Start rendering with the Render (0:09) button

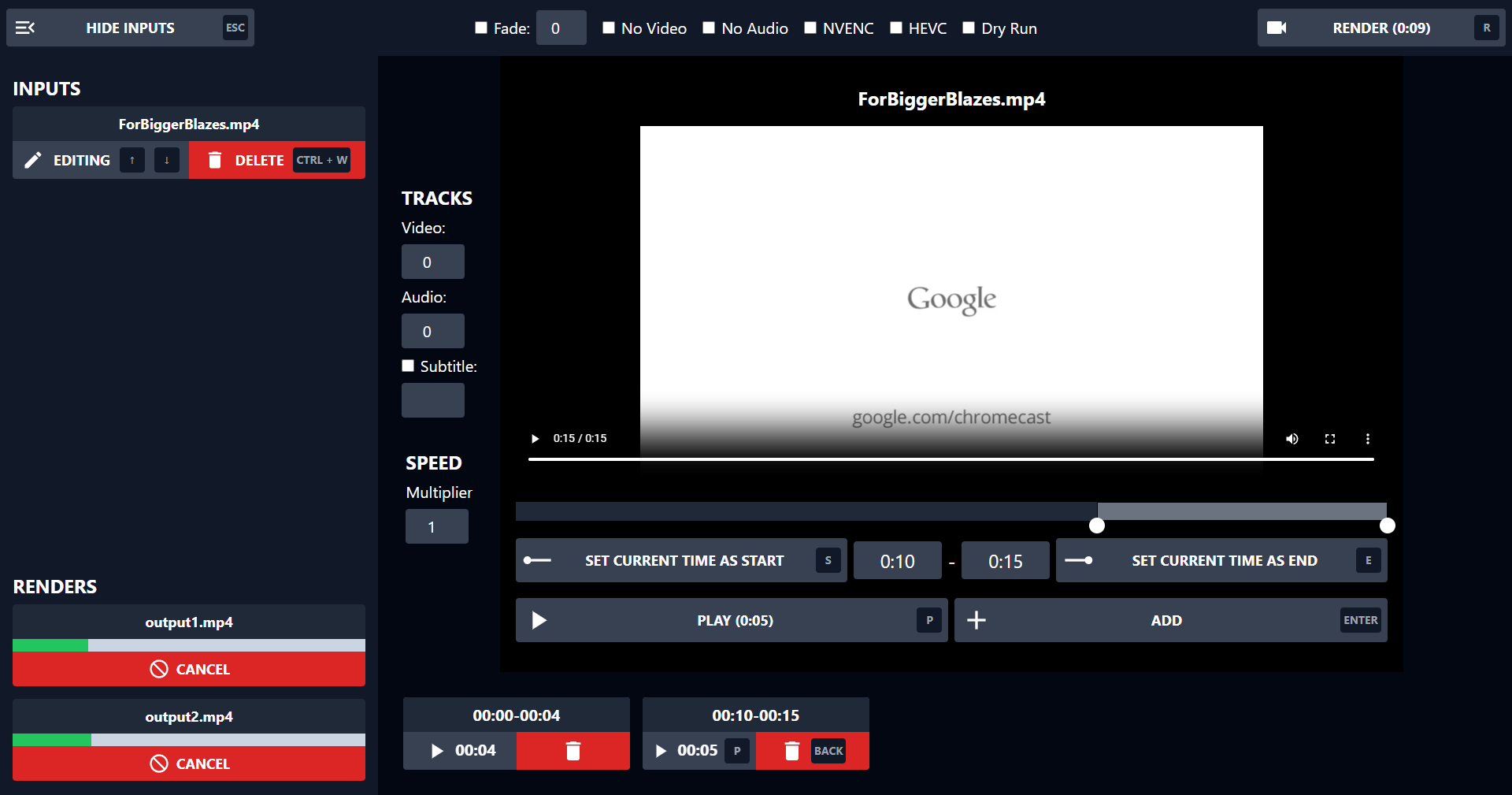(1381, 28)
